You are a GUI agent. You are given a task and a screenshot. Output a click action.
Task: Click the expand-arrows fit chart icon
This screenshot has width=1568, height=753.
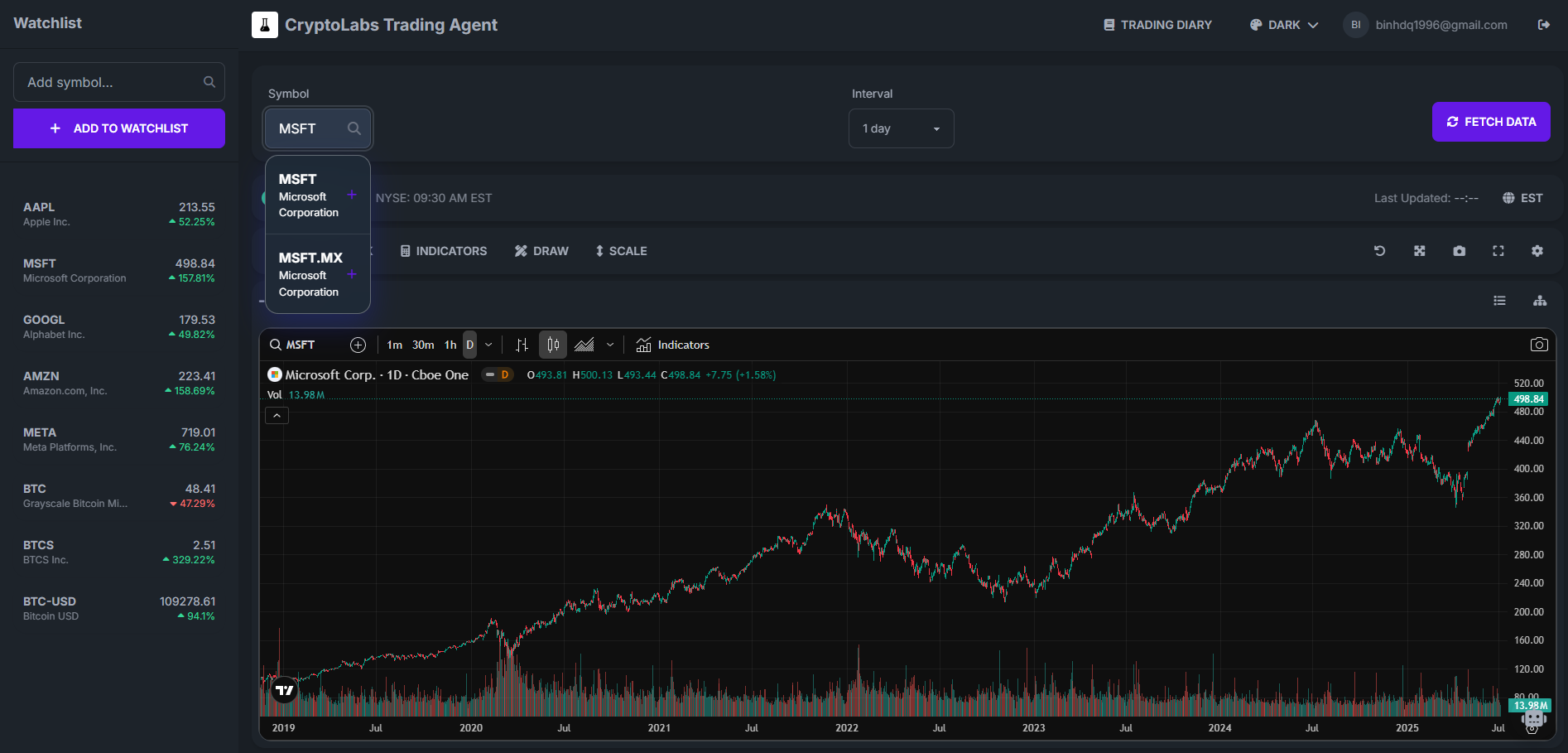click(x=1420, y=251)
